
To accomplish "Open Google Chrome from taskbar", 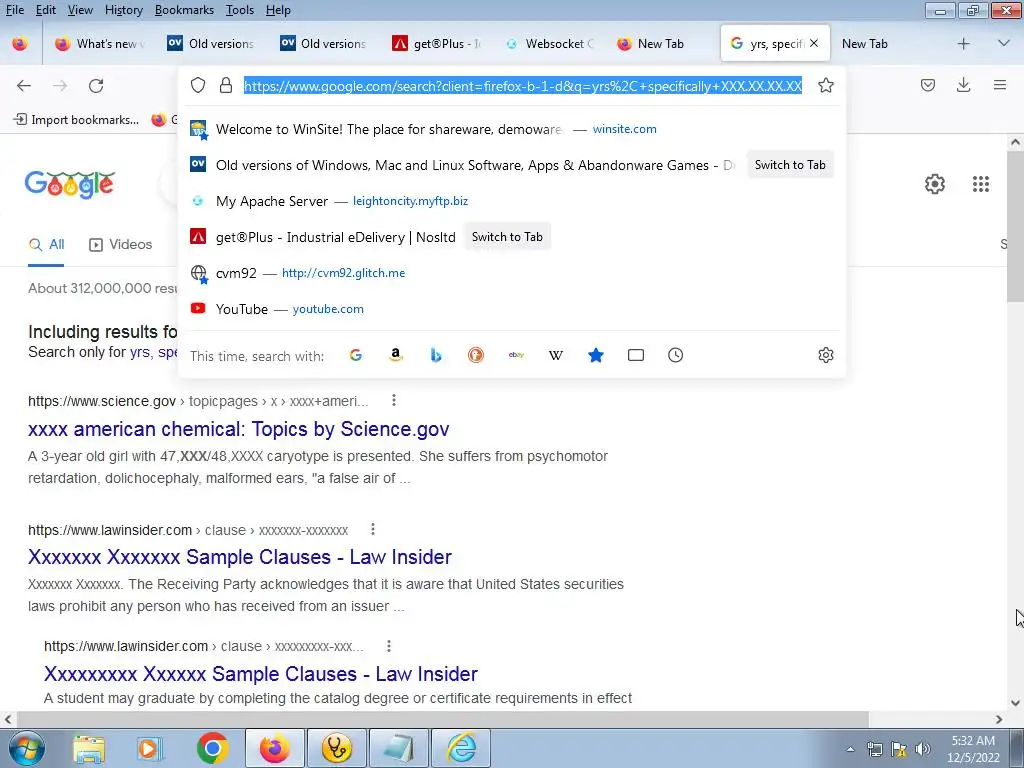I will tap(212, 748).
